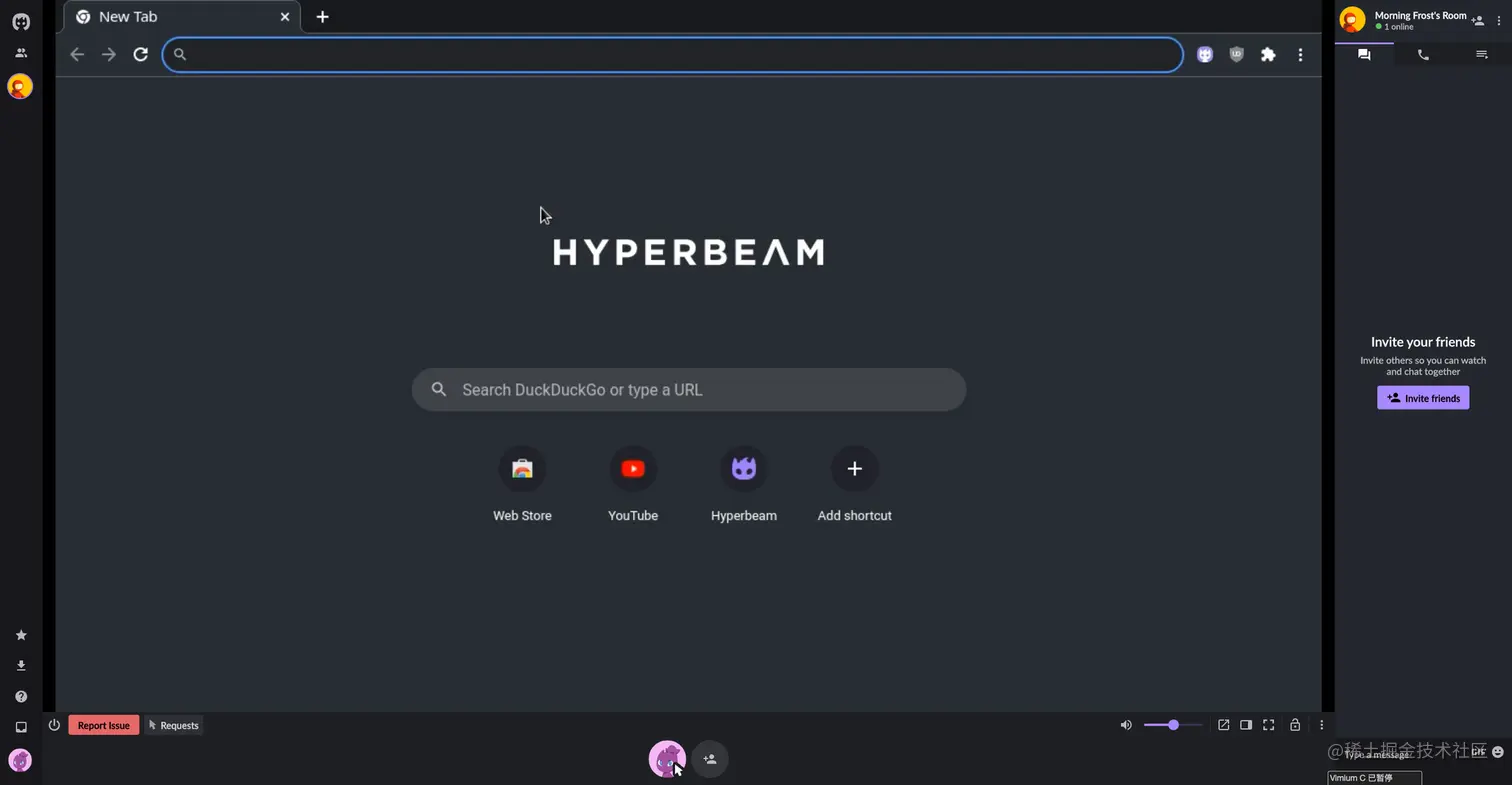The width and height of the screenshot is (1512, 785).
Task: Click the "Morning Frost's Room" title text
Action: (1420, 16)
